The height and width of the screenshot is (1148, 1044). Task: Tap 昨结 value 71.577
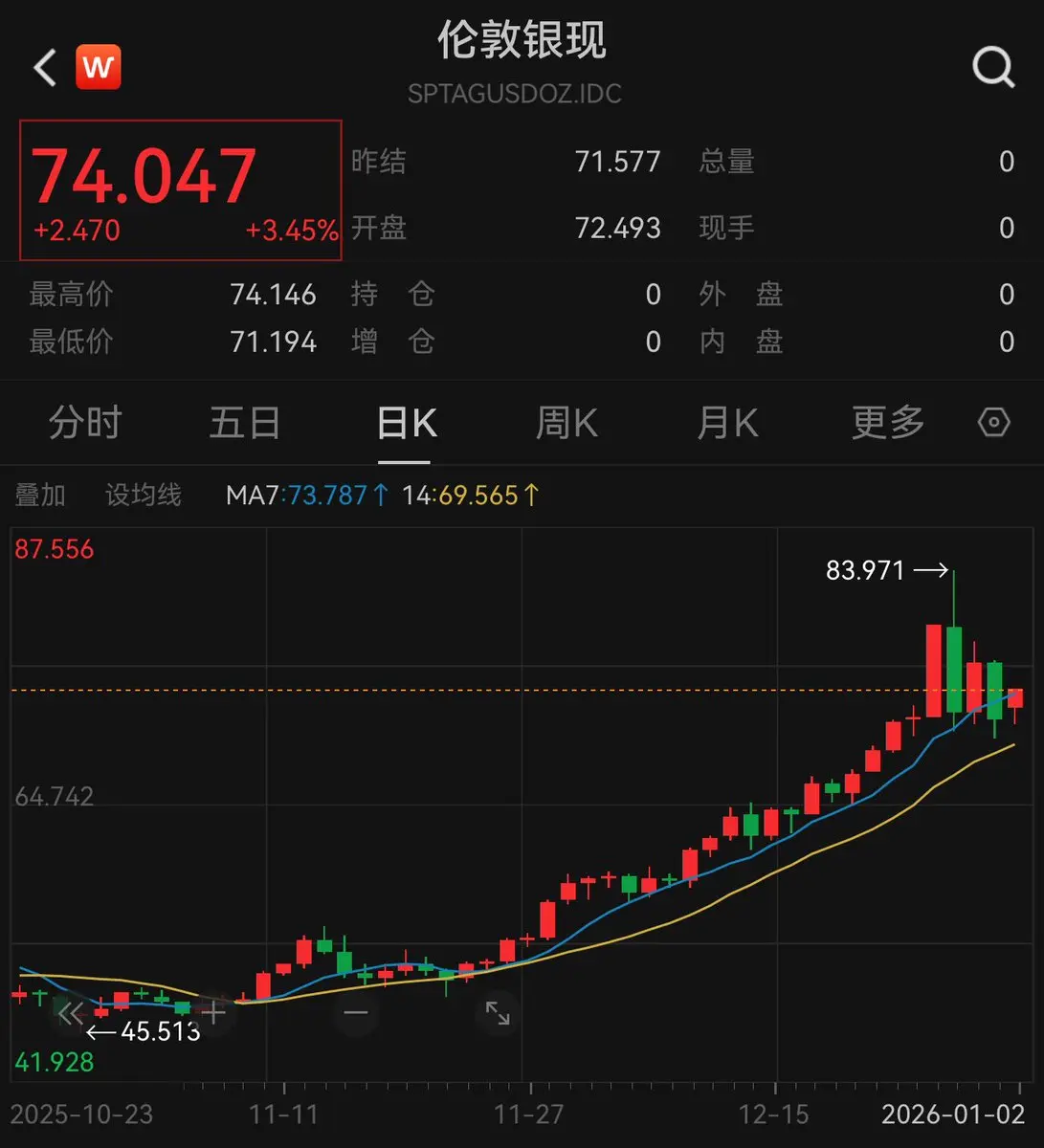click(617, 162)
